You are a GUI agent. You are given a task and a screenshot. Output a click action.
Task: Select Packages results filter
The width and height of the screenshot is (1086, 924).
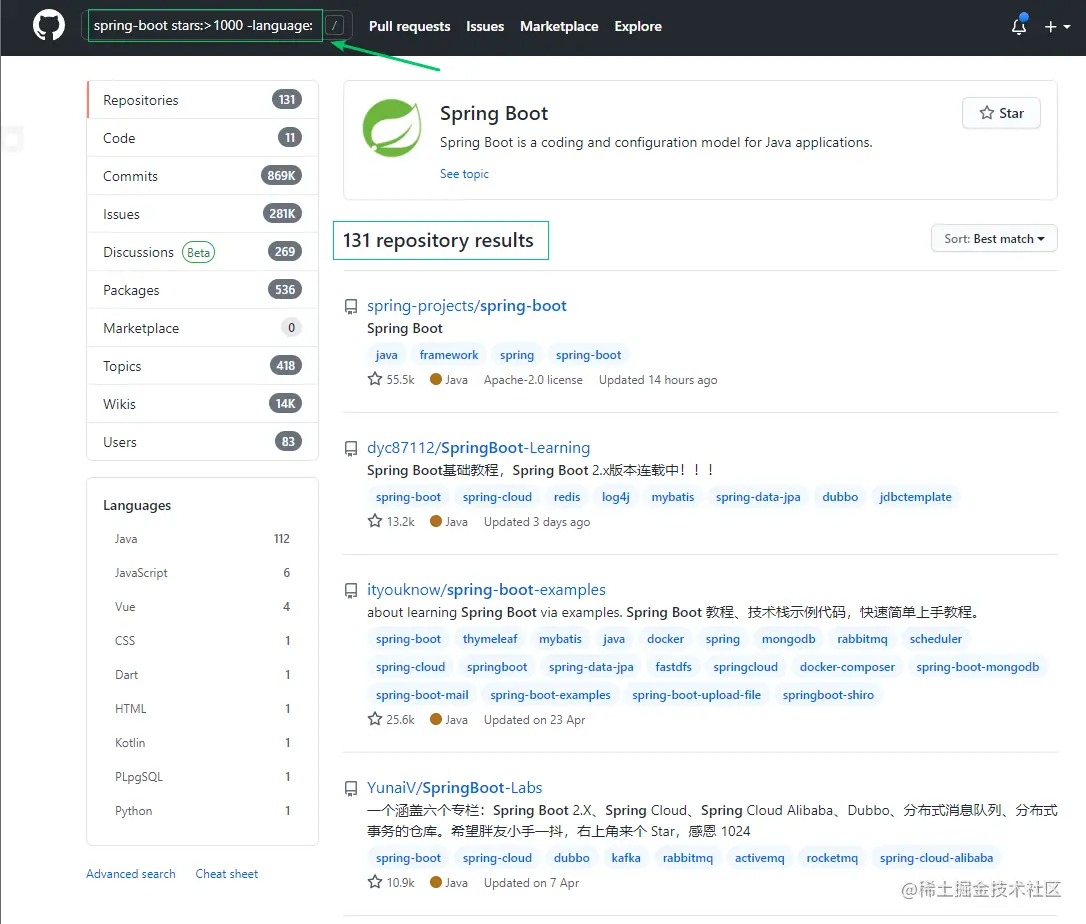[x=202, y=290]
